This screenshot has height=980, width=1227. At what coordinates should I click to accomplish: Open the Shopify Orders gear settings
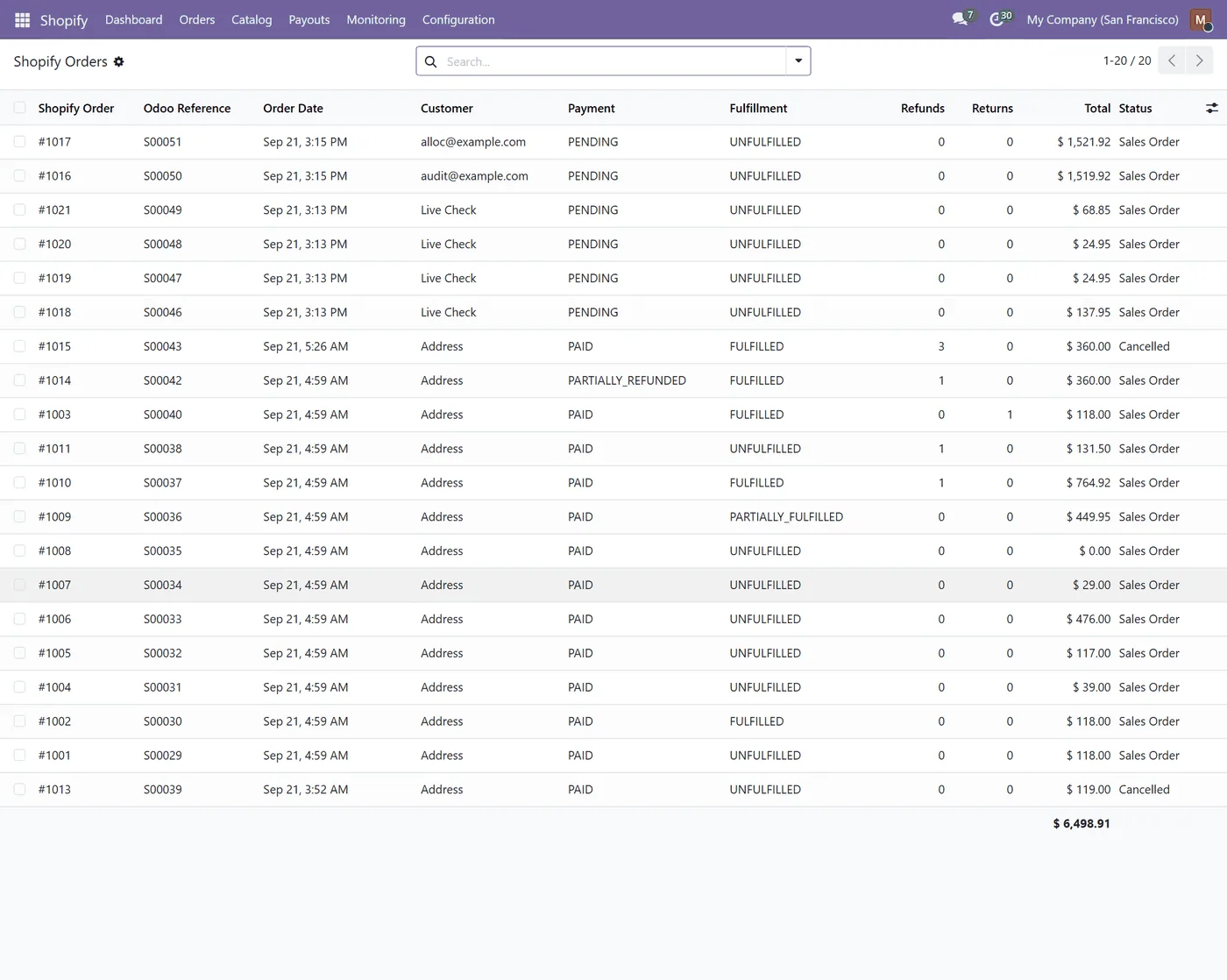pyautogui.click(x=118, y=61)
